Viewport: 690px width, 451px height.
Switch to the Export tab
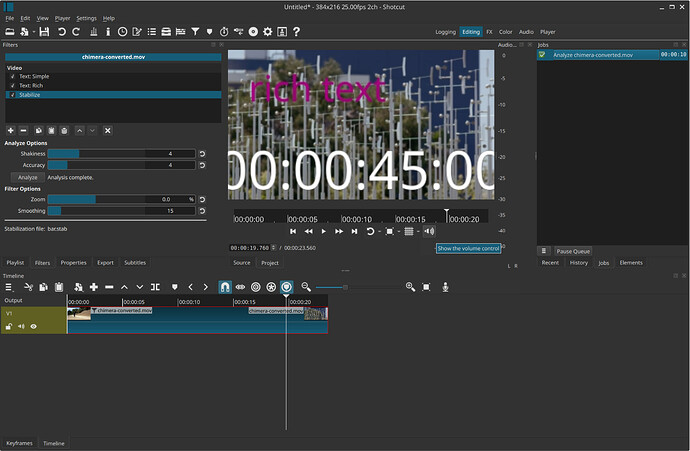(105, 263)
